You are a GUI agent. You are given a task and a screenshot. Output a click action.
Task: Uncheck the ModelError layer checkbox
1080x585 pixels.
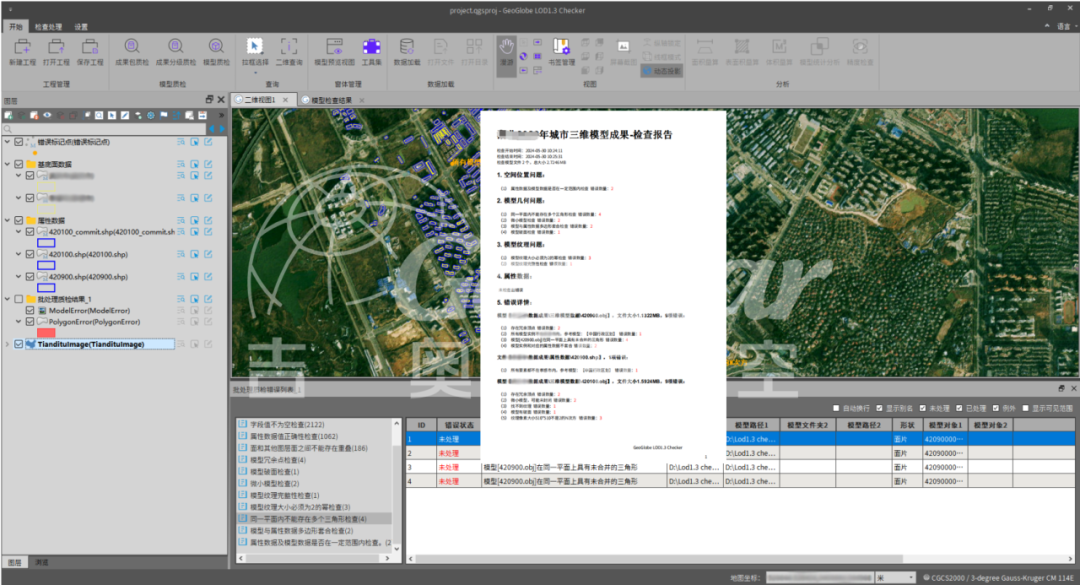point(30,311)
